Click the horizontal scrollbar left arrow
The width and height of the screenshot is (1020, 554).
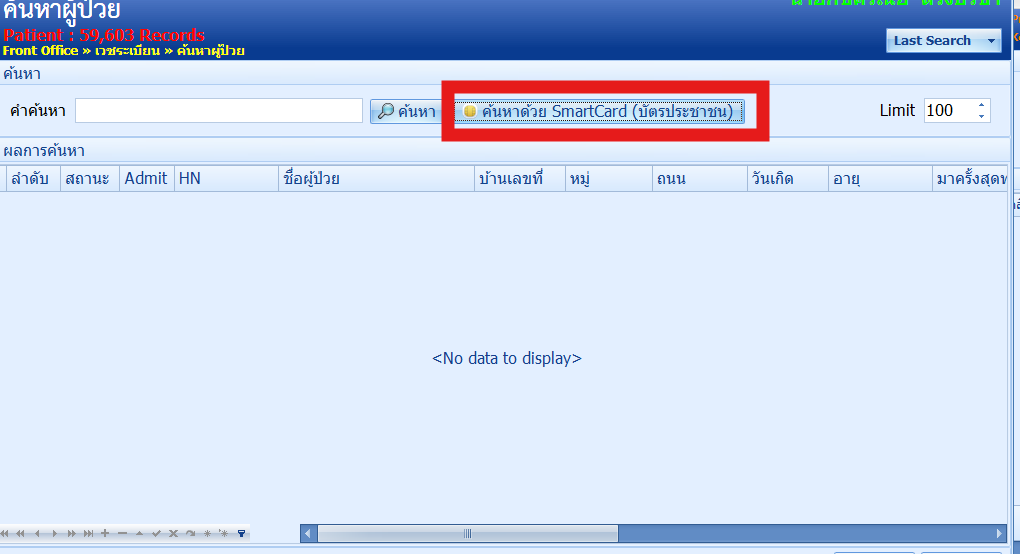tap(309, 534)
